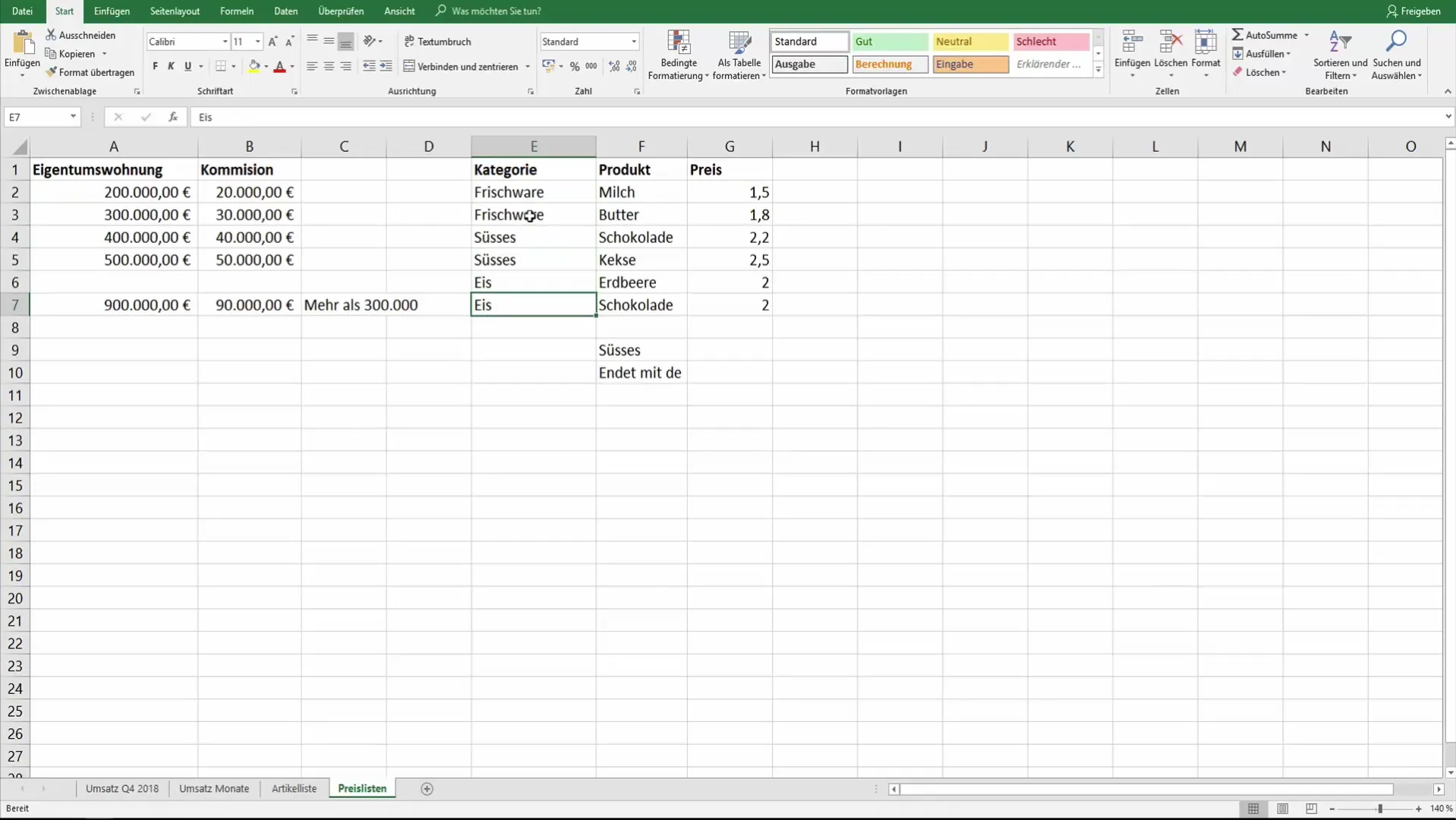The width and height of the screenshot is (1456, 820).
Task: Switch to Einfügen ribbon tab
Action: [112, 11]
